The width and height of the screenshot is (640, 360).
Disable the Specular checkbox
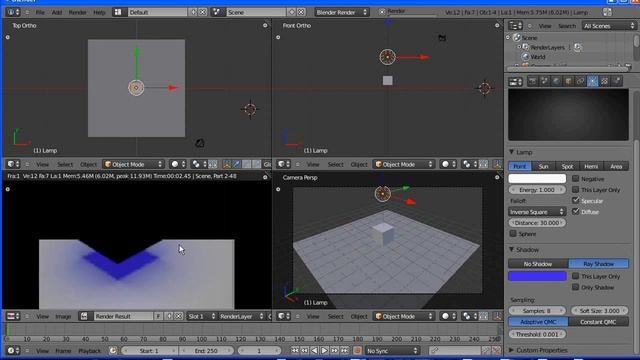[x=576, y=200]
